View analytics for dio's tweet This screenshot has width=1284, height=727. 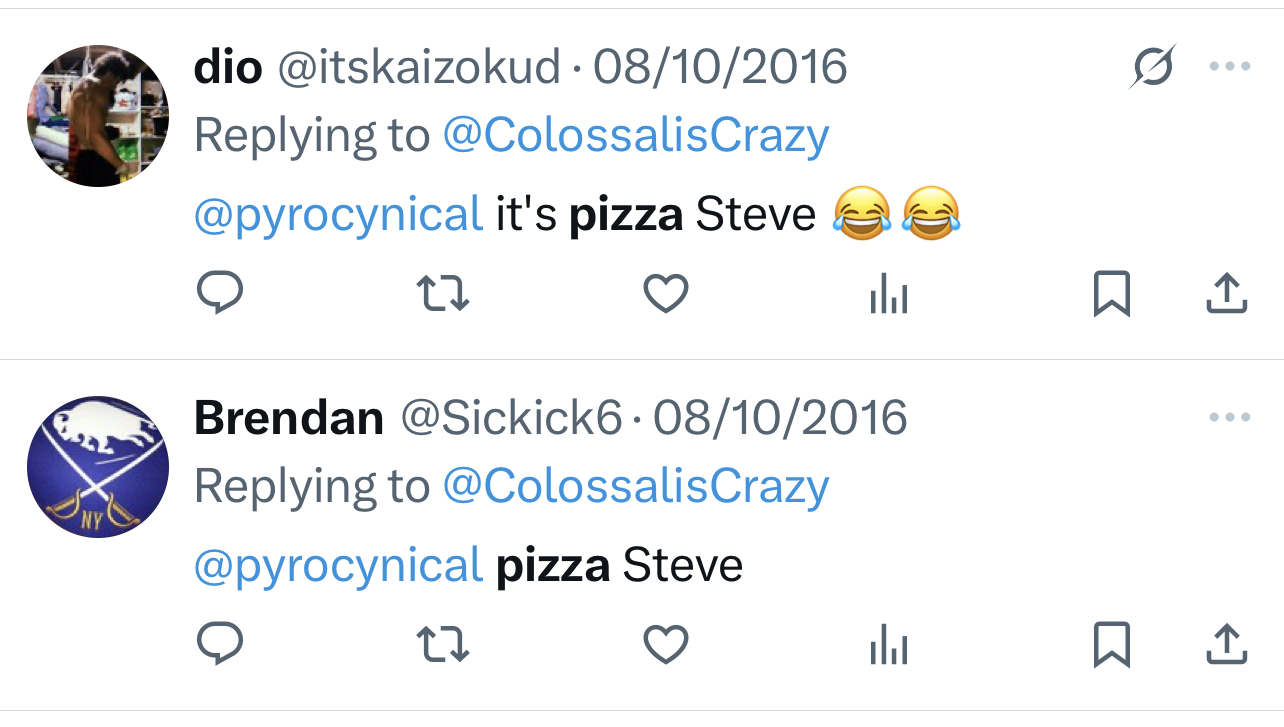tap(888, 294)
